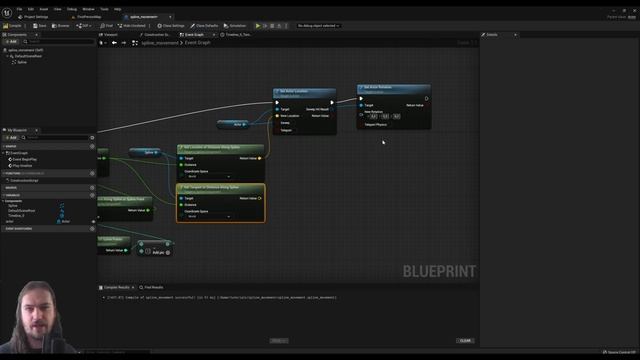
Task: Click the graph navigate forward arrow
Action: click(x=124, y=43)
